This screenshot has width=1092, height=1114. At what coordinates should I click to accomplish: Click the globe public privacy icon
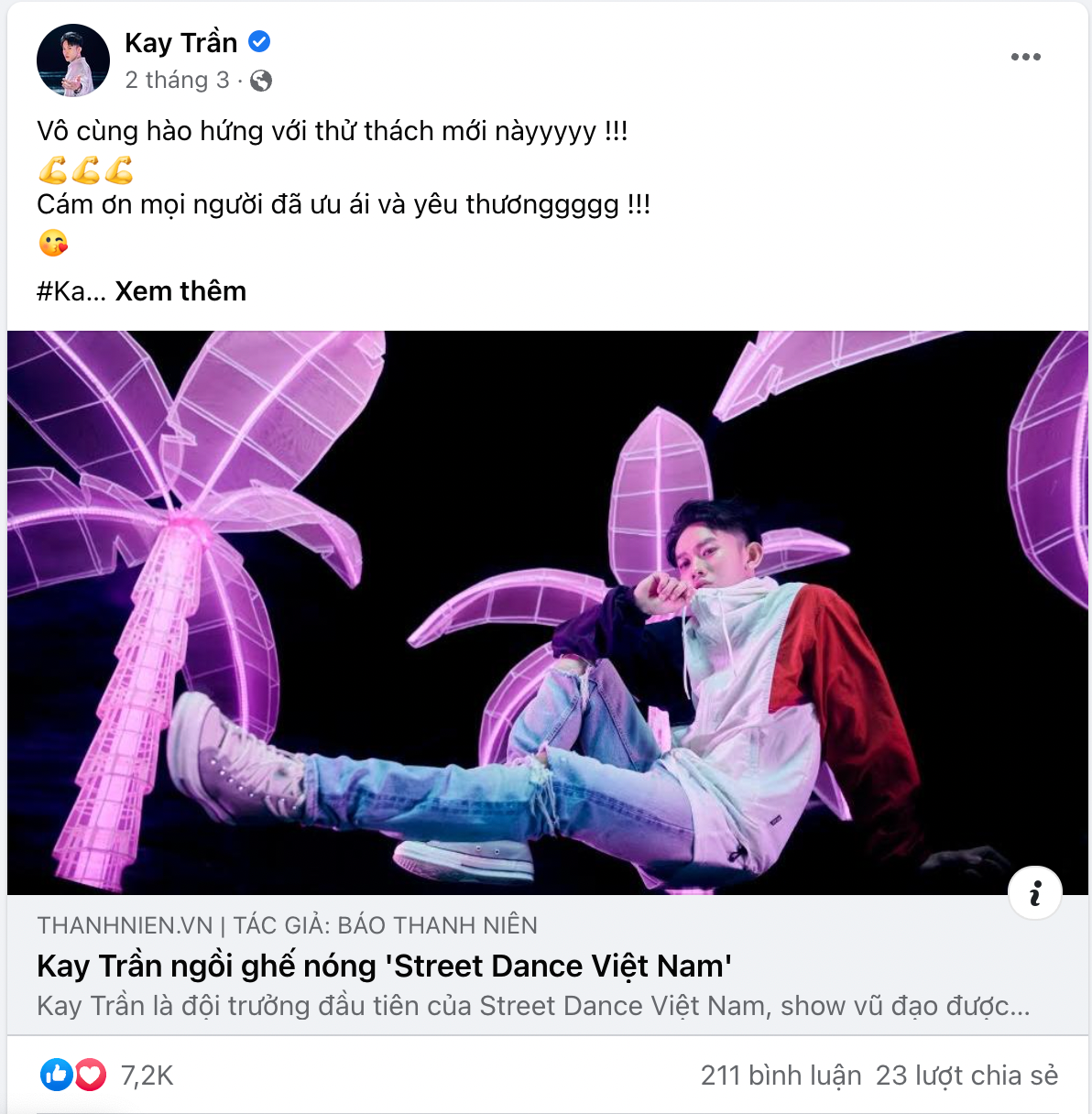pyautogui.click(x=261, y=81)
